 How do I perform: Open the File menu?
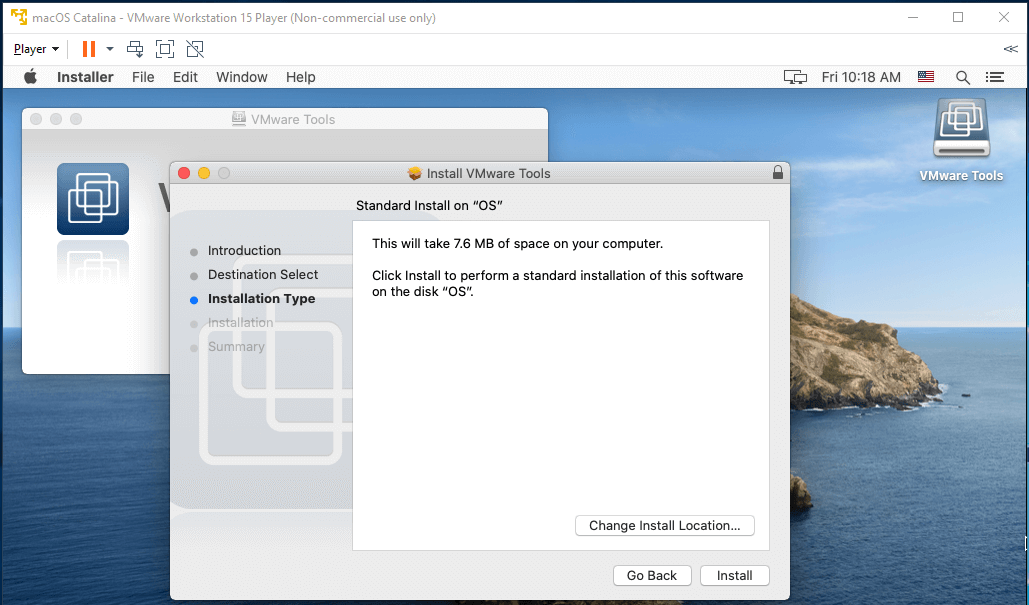point(143,77)
